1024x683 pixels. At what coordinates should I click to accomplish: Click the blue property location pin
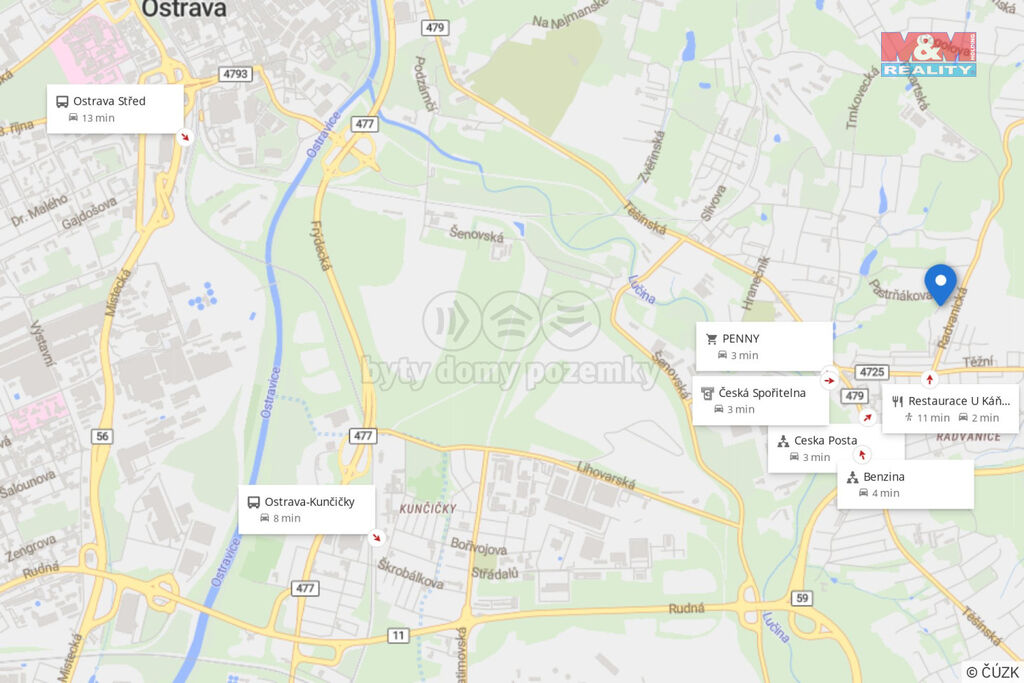tap(940, 285)
